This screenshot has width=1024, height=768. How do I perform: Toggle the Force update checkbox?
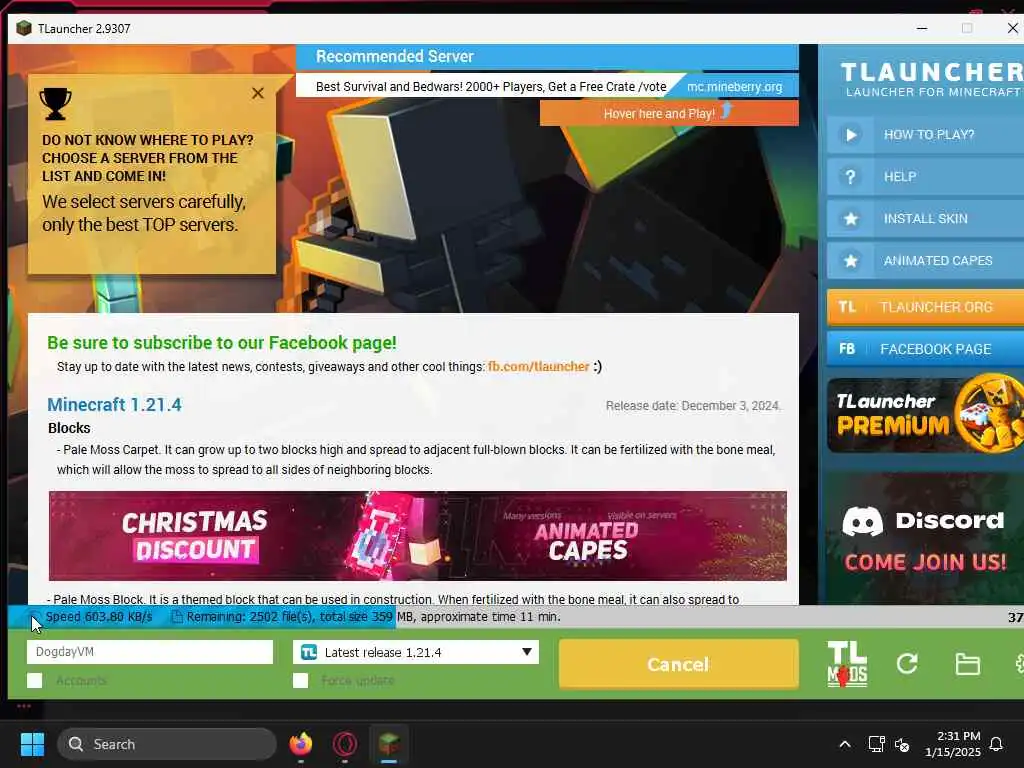coord(300,680)
